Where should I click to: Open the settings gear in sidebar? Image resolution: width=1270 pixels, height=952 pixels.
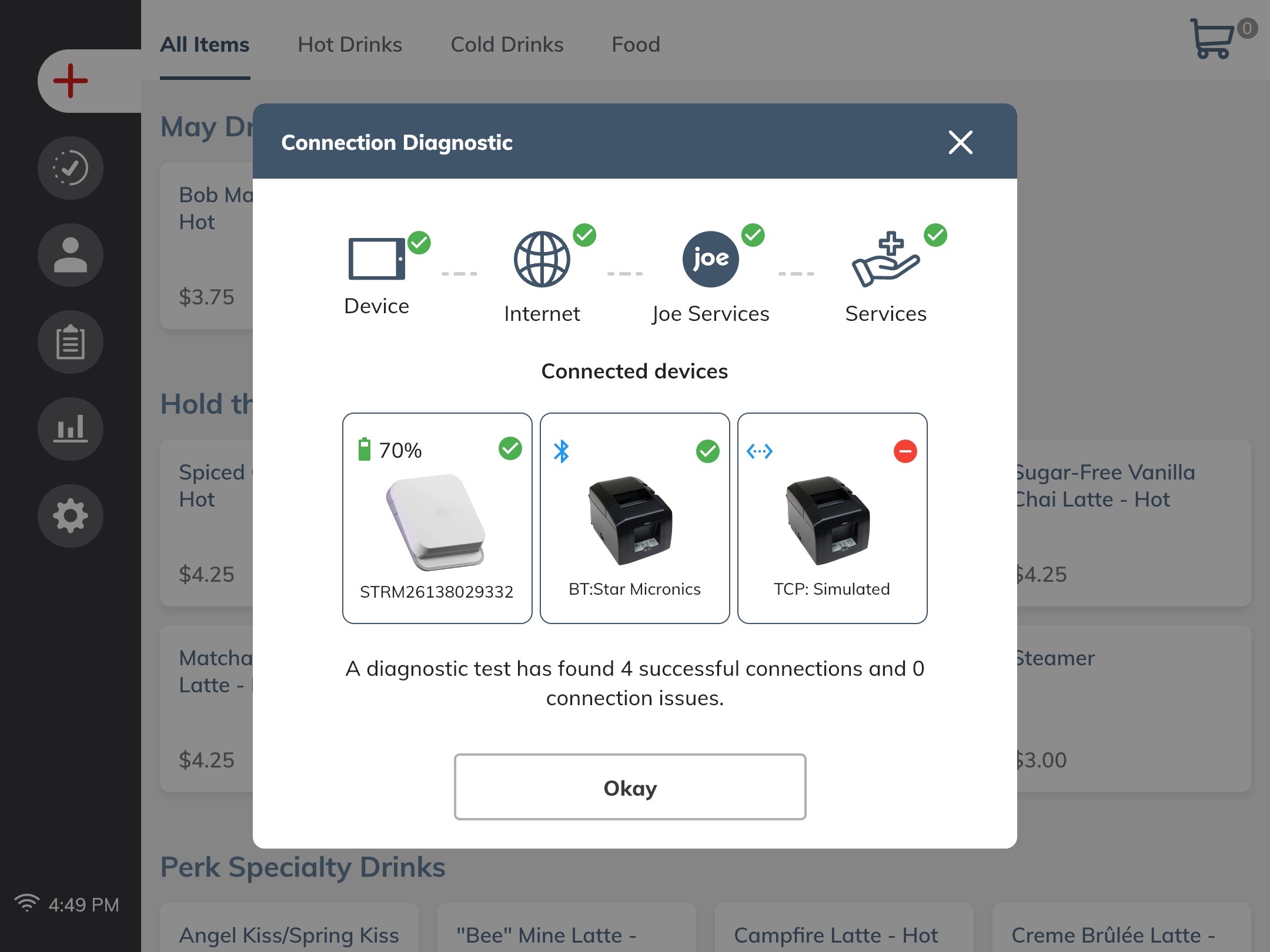tap(71, 516)
